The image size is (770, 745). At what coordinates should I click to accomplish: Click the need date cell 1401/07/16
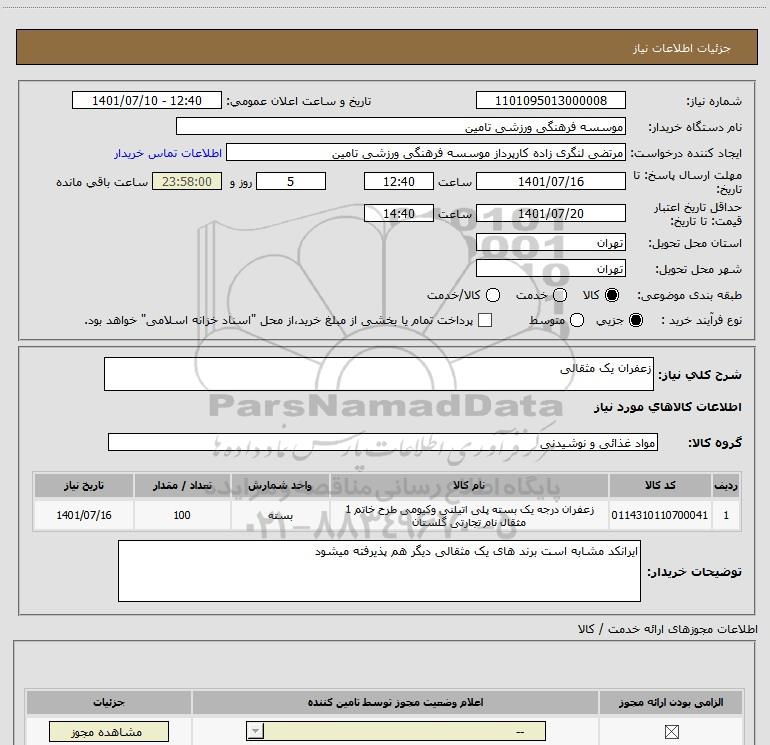[x=83, y=515]
